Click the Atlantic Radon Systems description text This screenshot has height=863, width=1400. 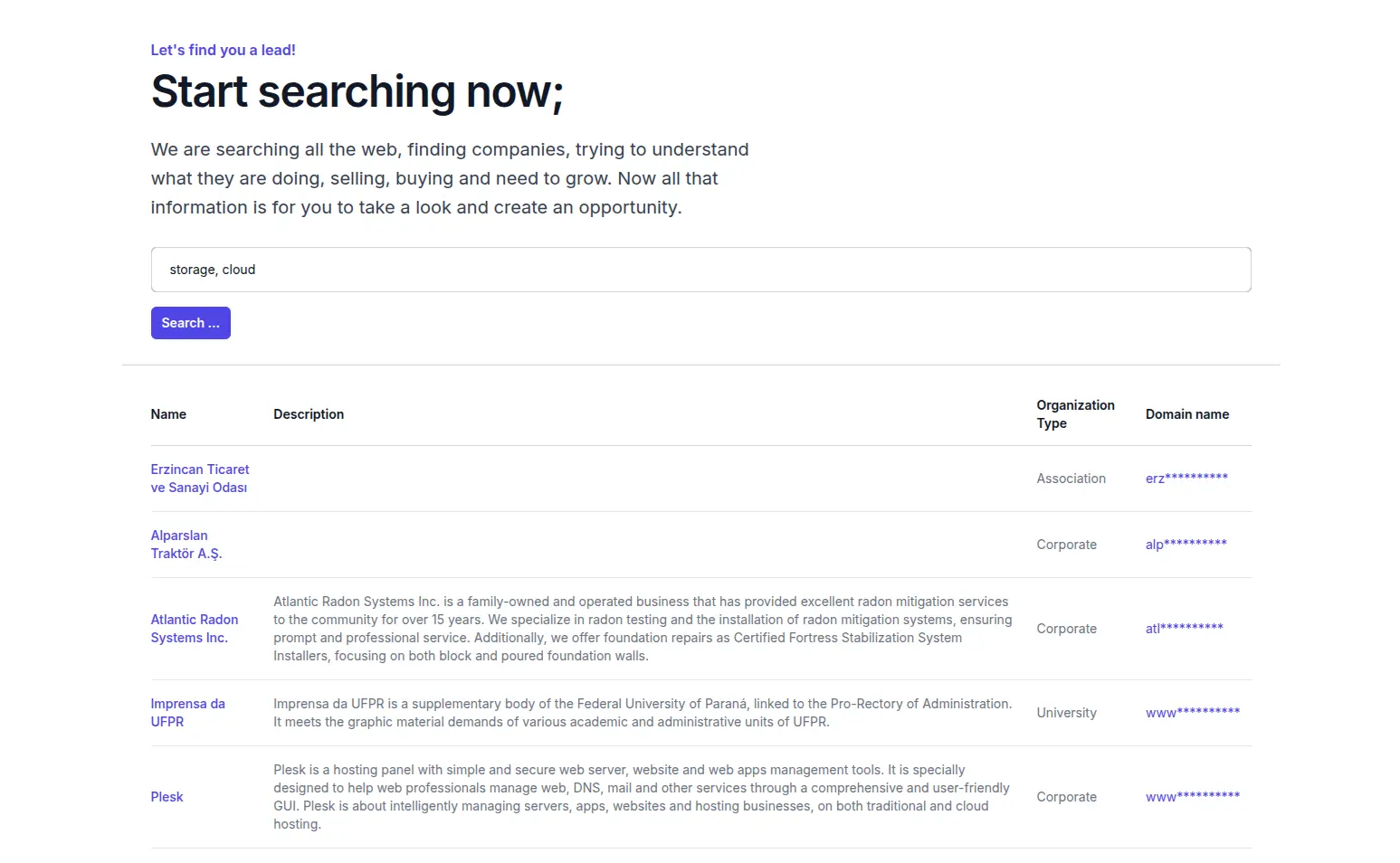[x=643, y=629]
